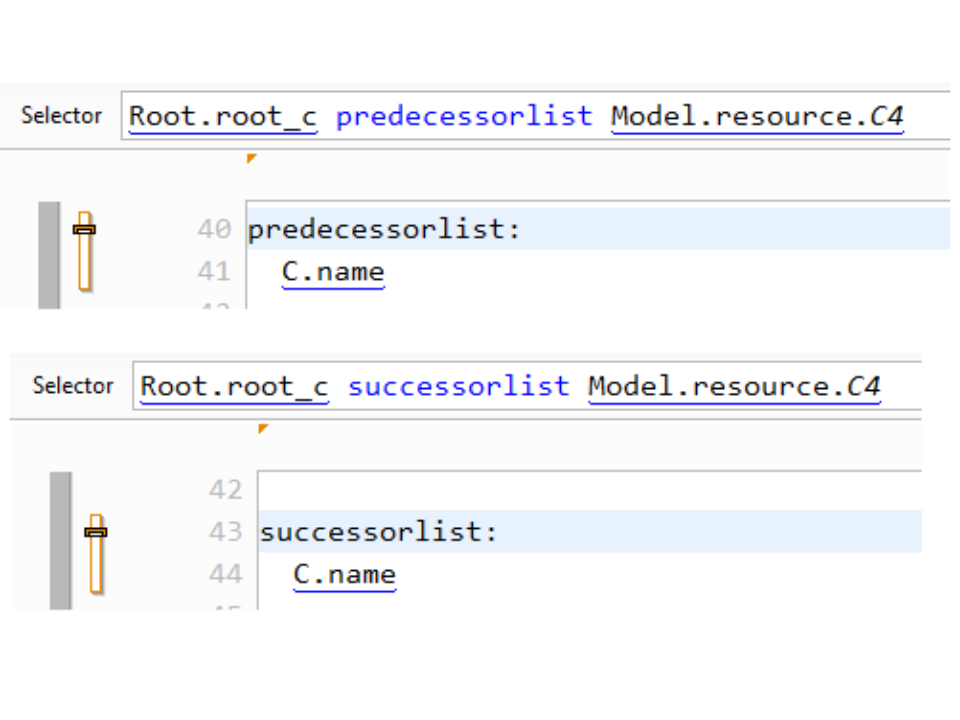Click the orange marker above line 40
960x720 pixels.
point(252,158)
